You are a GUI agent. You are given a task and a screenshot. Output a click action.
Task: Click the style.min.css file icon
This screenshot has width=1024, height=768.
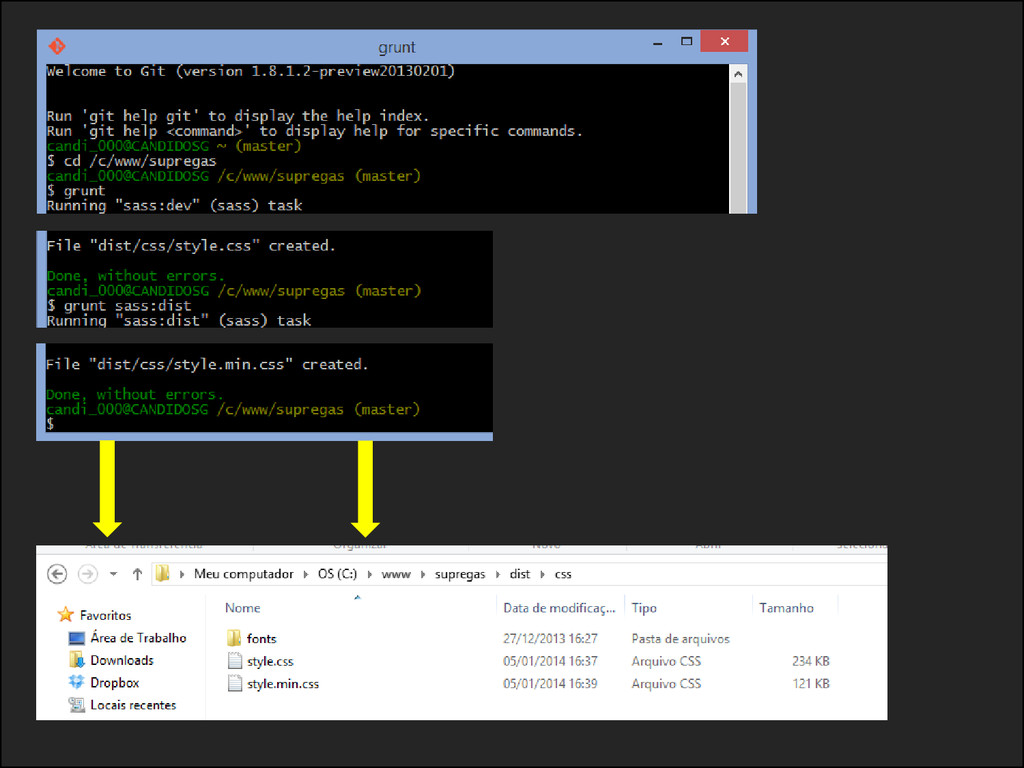(x=234, y=683)
